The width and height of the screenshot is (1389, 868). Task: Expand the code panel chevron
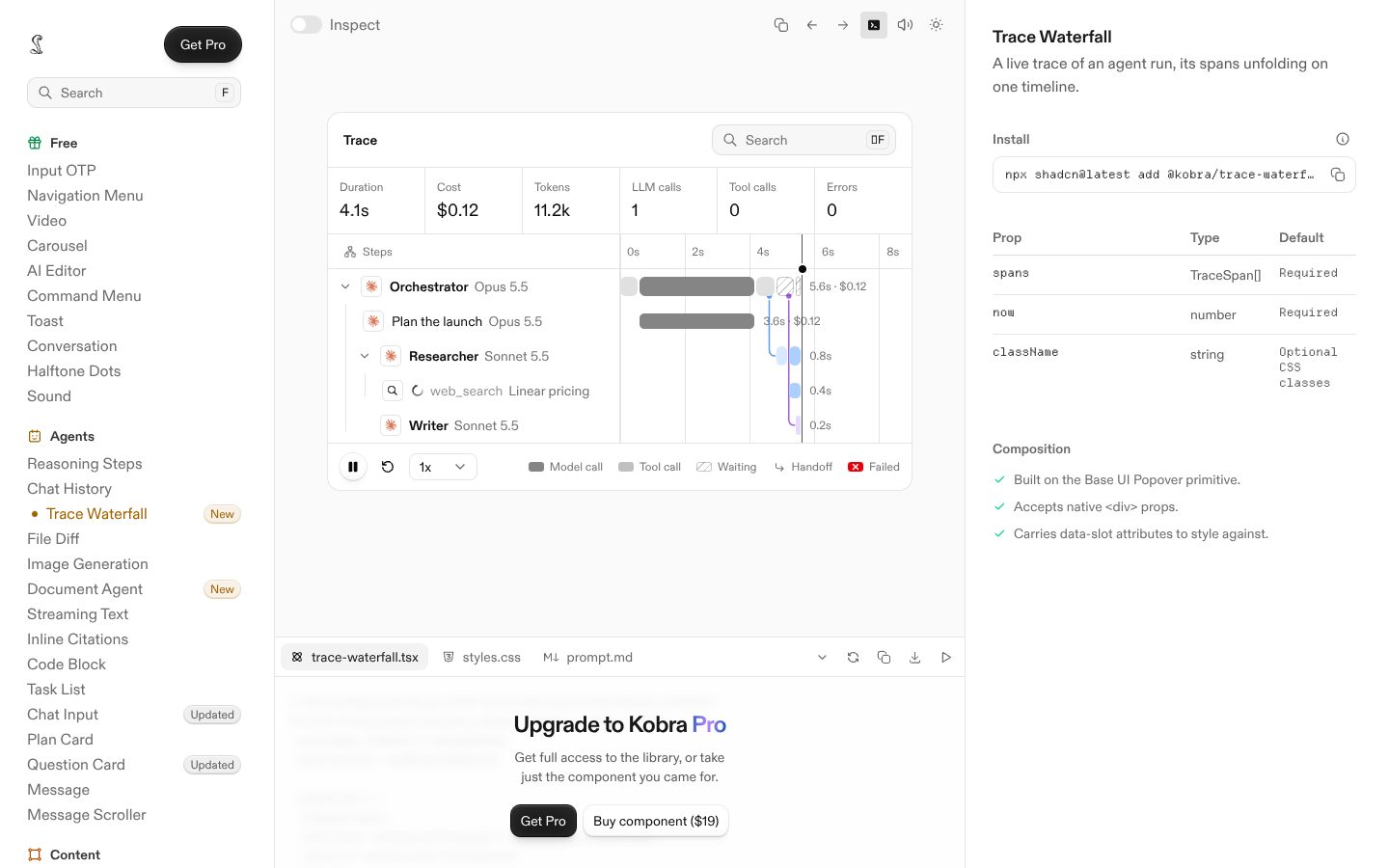point(822,658)
